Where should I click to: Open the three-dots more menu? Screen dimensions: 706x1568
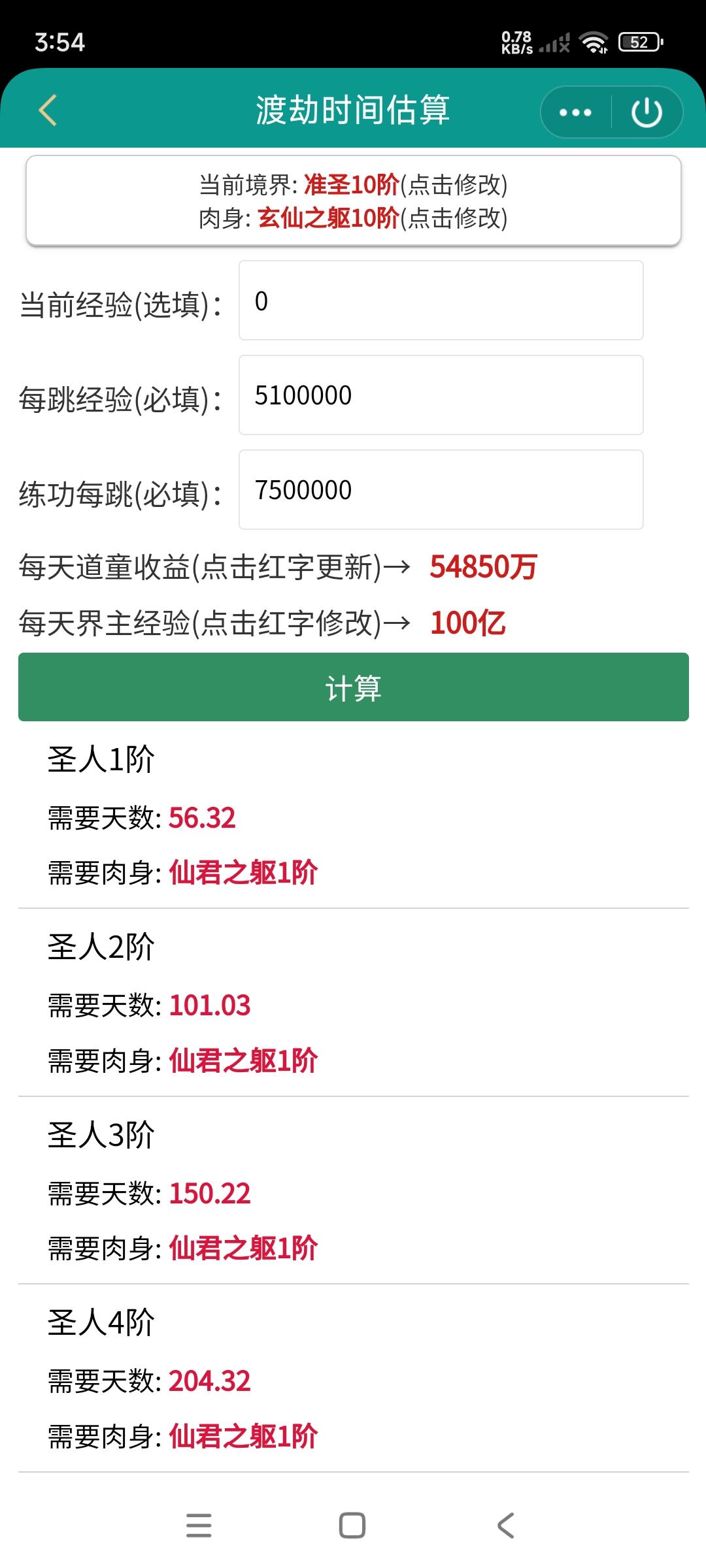click(x=575, y=112)
